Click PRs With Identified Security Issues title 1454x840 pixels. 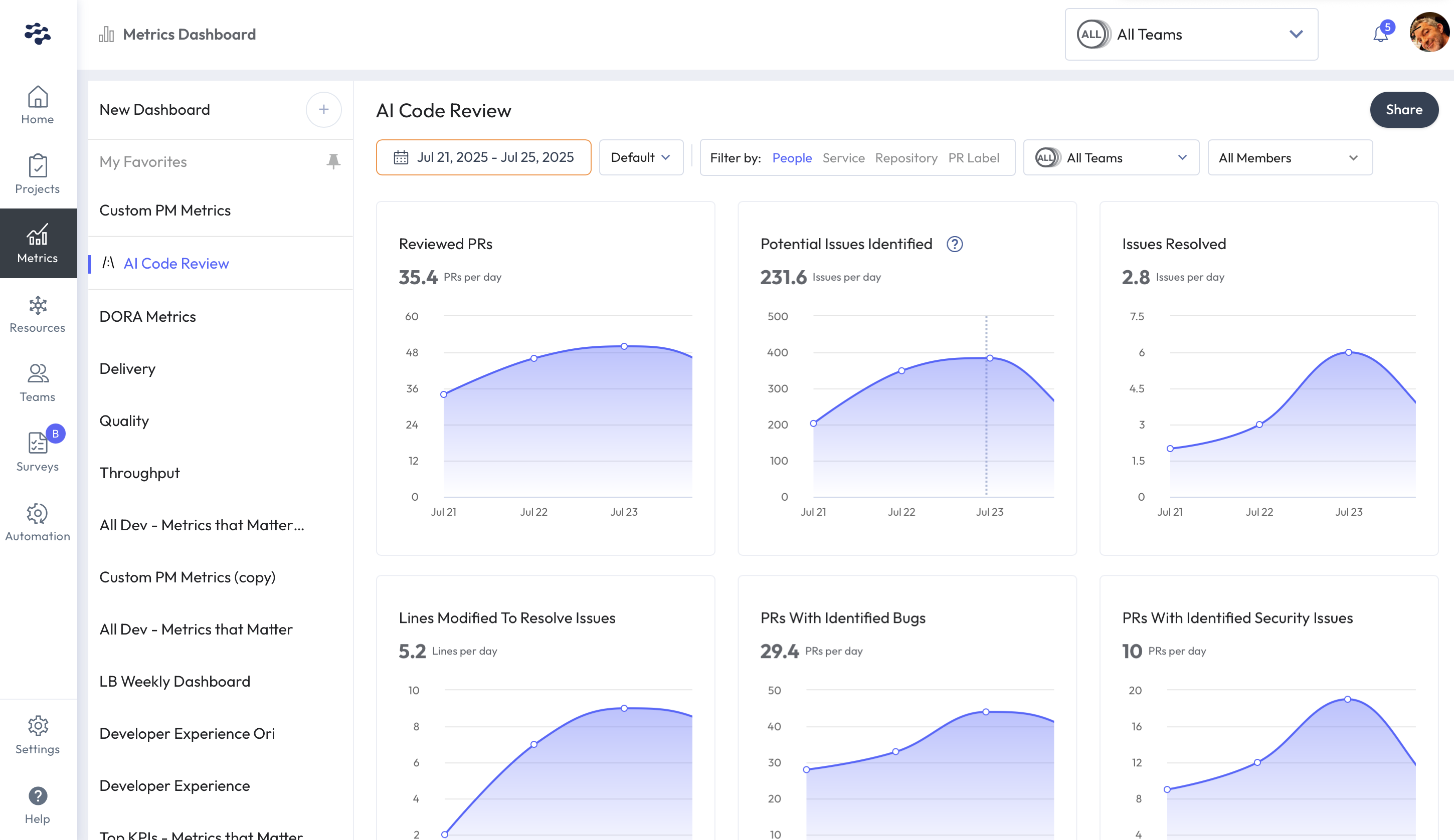(1237, 618)
